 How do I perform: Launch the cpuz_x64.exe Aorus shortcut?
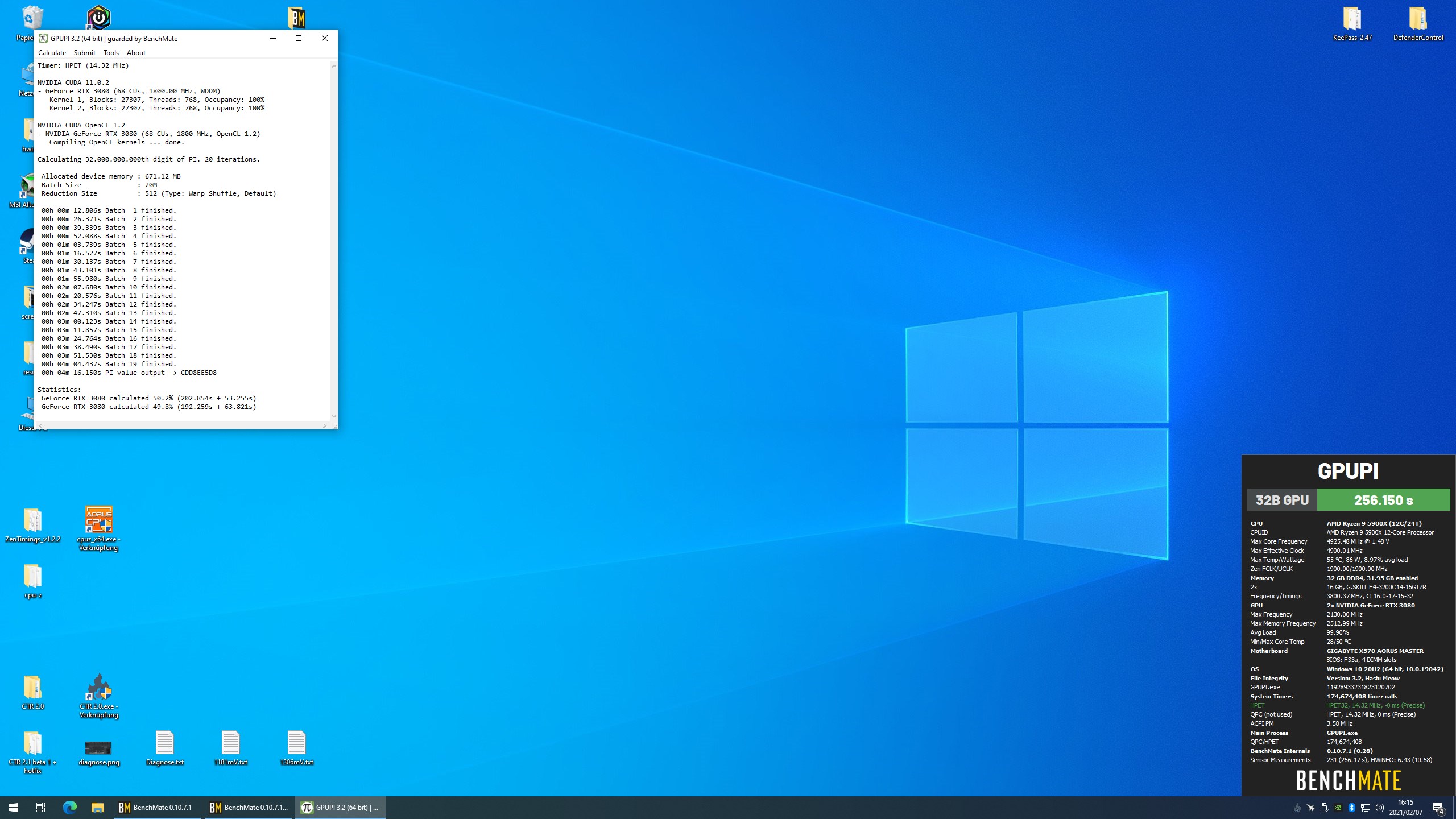[x=98, y=528]
